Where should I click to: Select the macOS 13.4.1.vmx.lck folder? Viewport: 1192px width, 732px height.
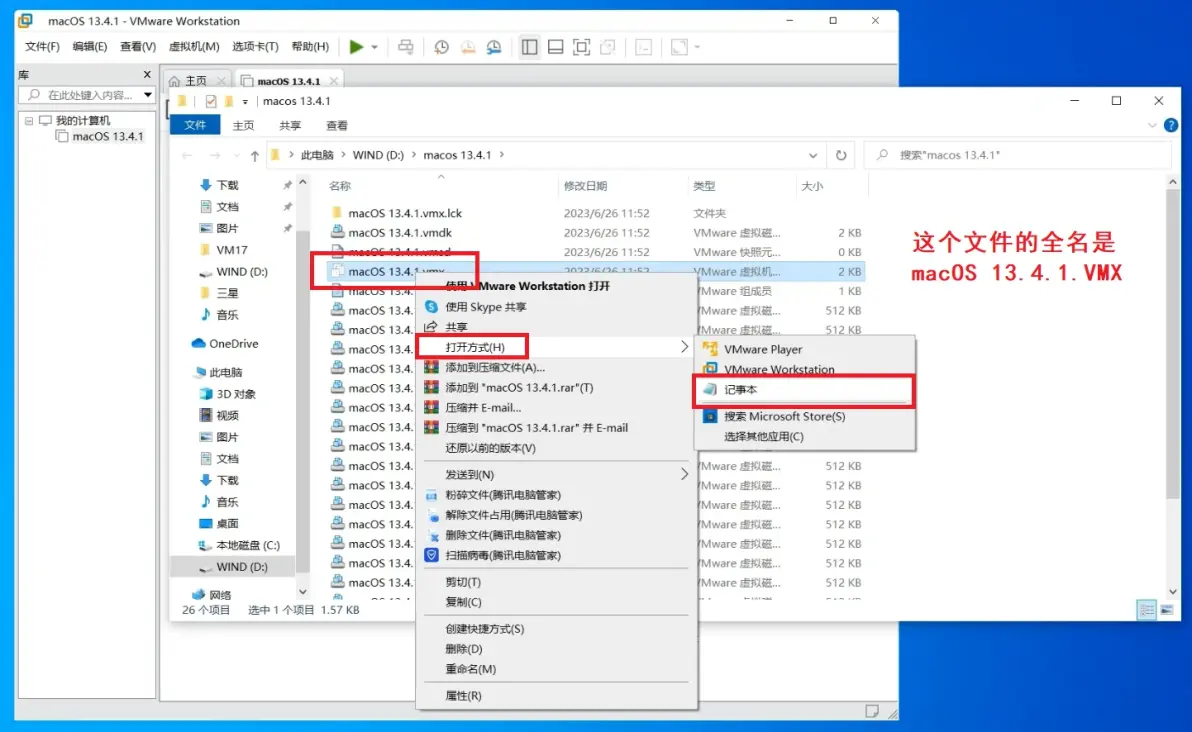pos(404,214)
